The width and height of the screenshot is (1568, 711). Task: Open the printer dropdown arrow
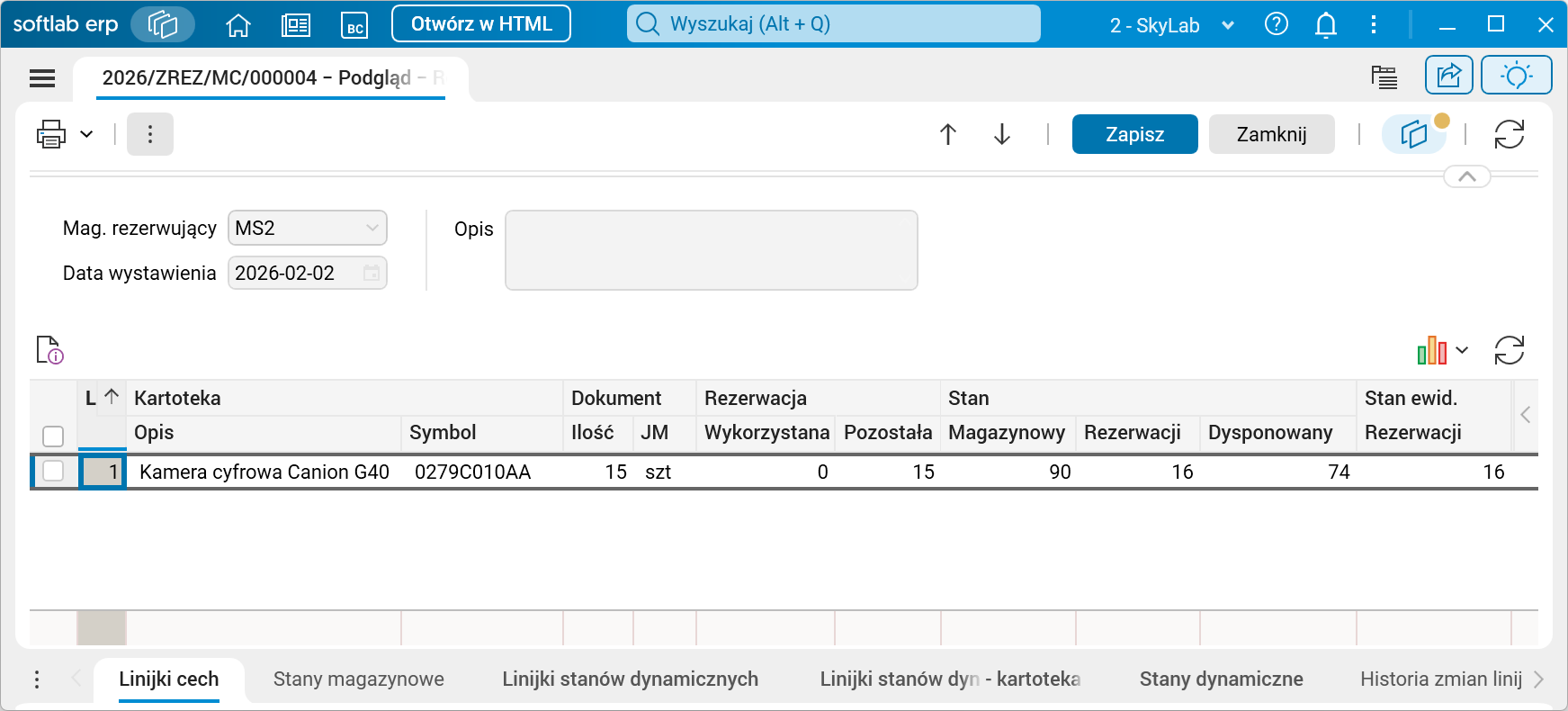tap(86, 134)
